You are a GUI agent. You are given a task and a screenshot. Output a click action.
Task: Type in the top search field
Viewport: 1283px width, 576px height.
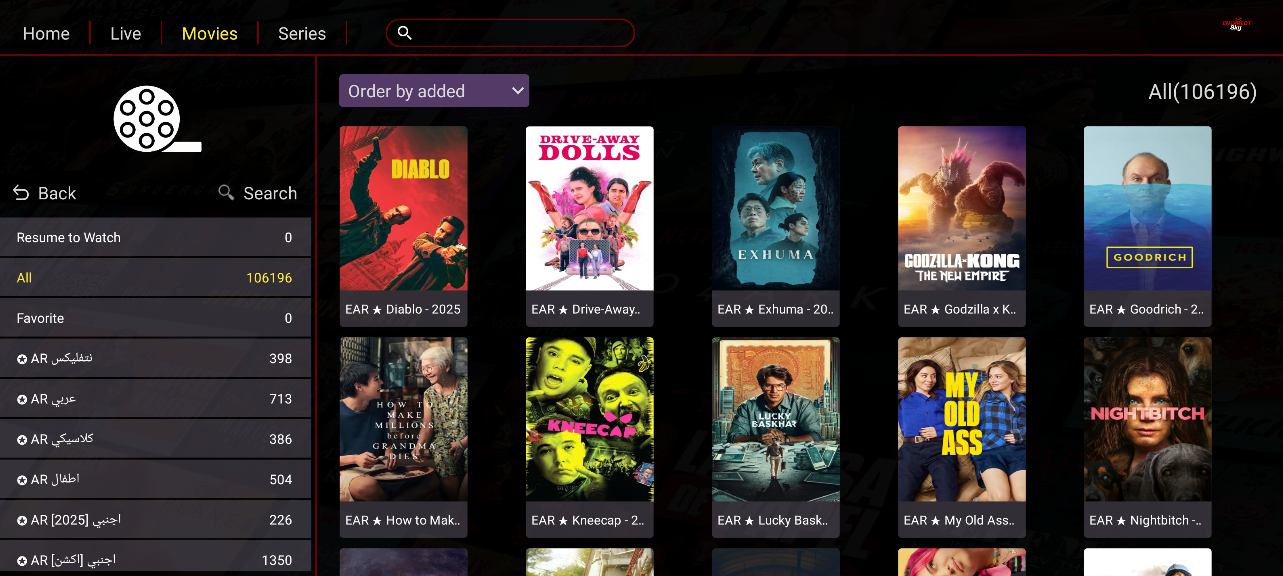(520, 33)
